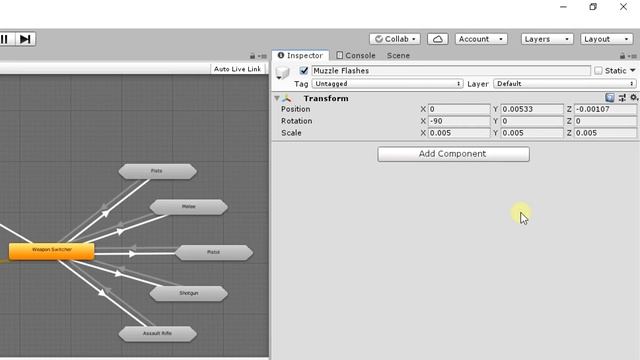Screen dimensions: 640x360
Task: Click the Rotation Y field
Action: pyautogui.click(x=532, y=121)
